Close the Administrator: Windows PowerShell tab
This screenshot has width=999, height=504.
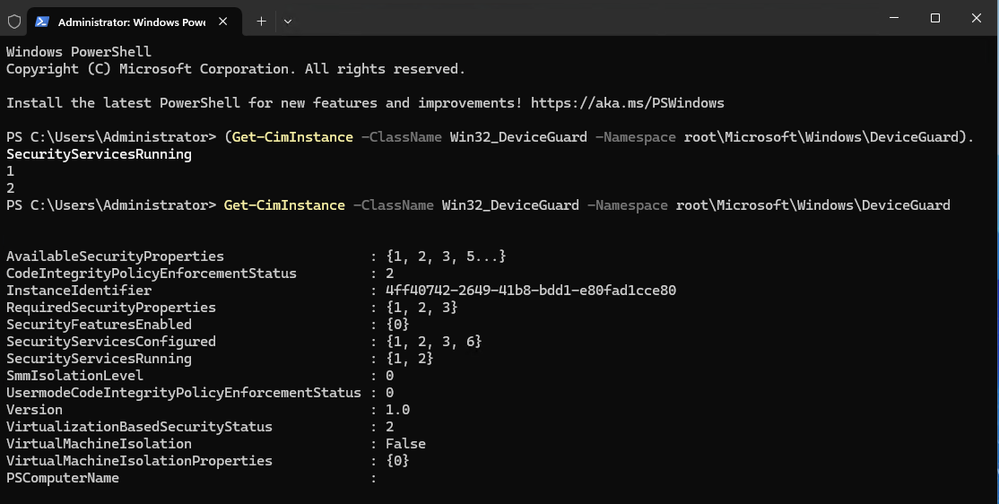(x=223, y=21)
